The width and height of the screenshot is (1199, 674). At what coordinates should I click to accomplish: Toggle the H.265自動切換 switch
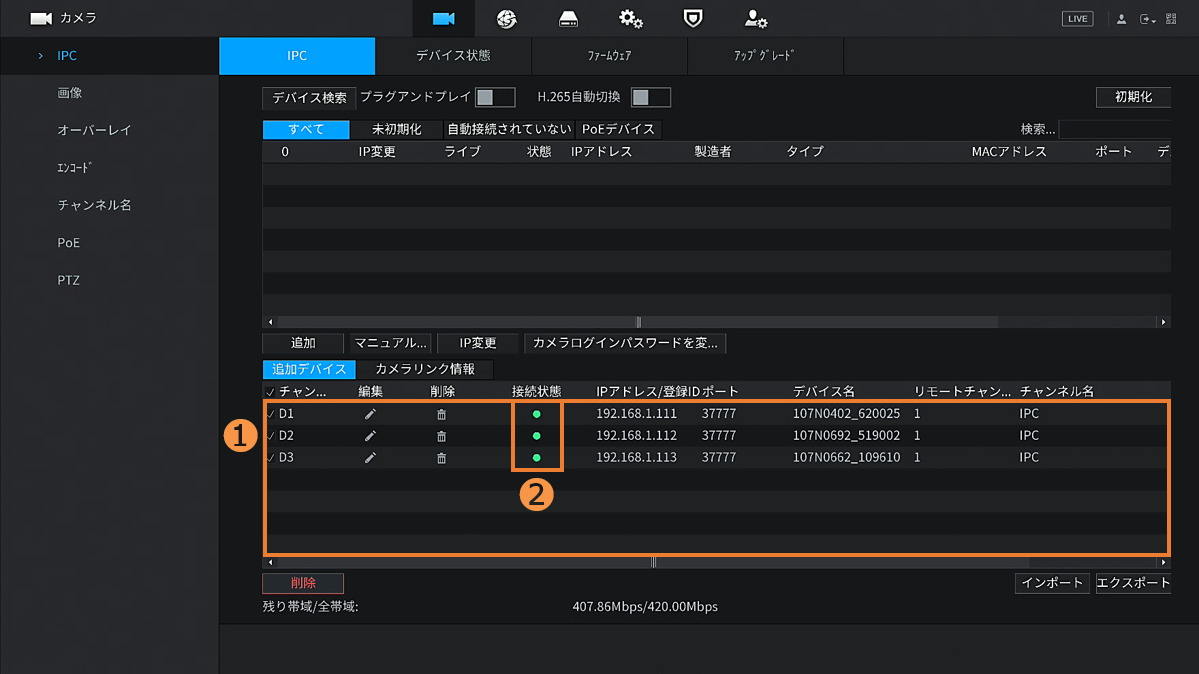point(651,97)
